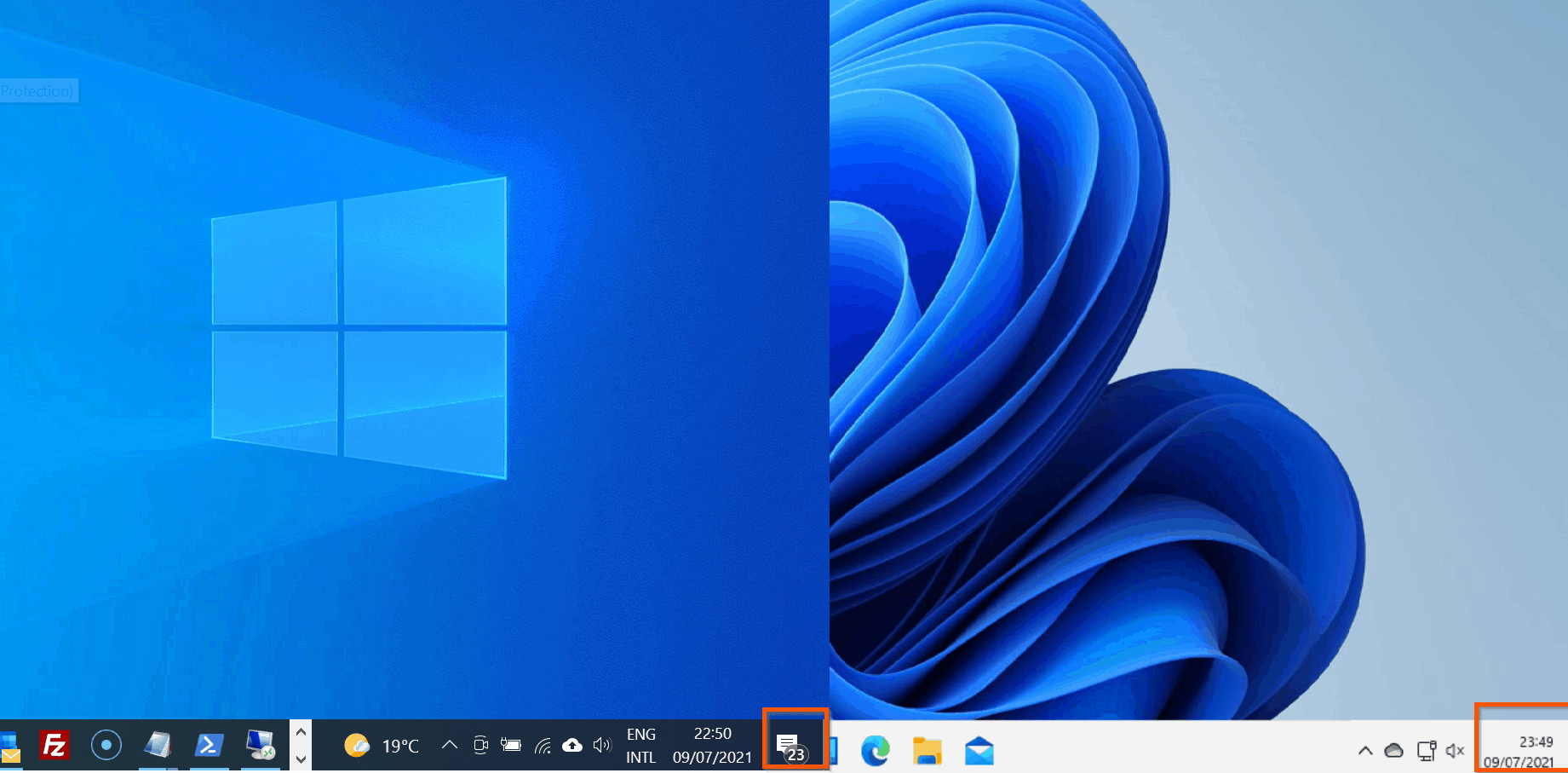
Task: Open Remote Desktop Connection on Windows 10 taskbar
Action: point(261,746)
